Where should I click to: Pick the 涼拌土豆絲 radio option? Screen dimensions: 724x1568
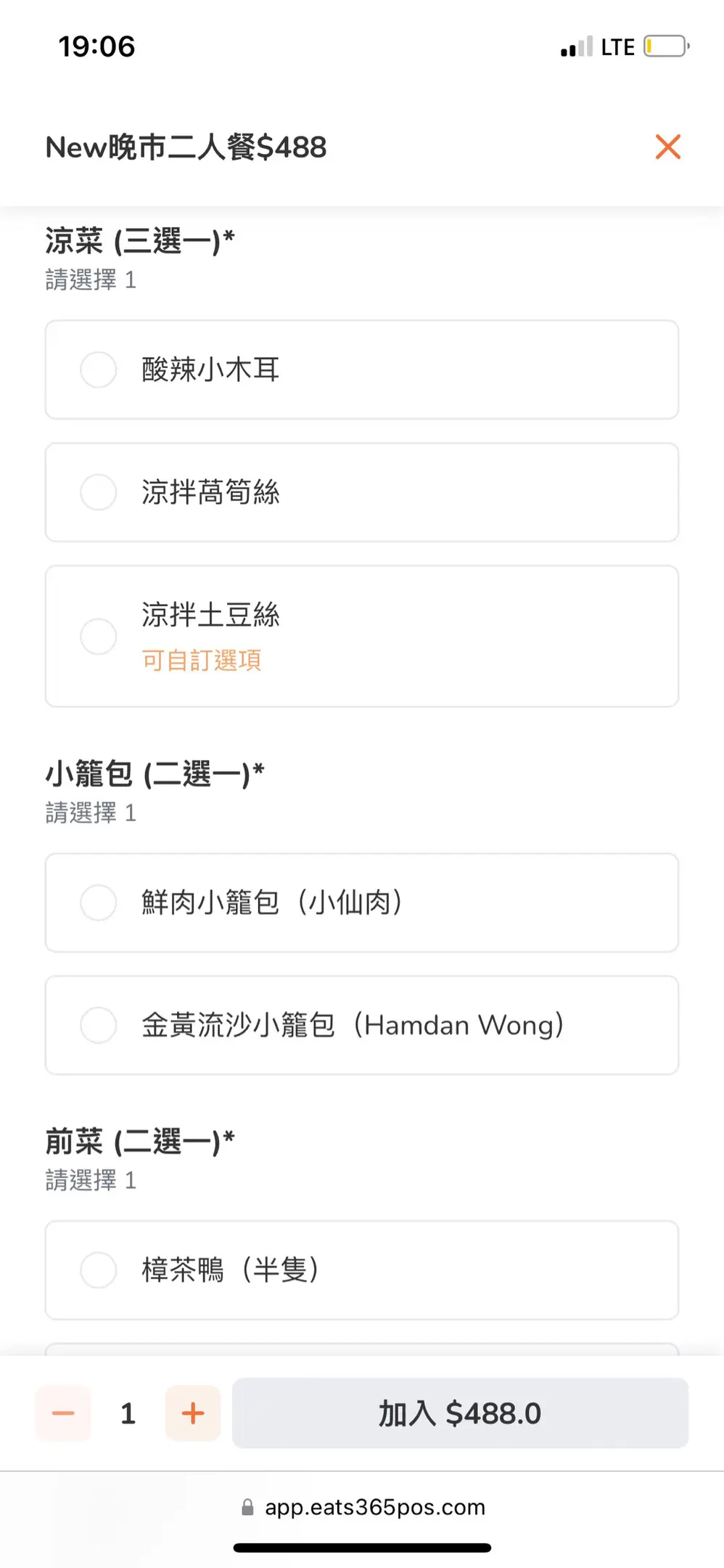pyautogui.click(x=99, y=636)
